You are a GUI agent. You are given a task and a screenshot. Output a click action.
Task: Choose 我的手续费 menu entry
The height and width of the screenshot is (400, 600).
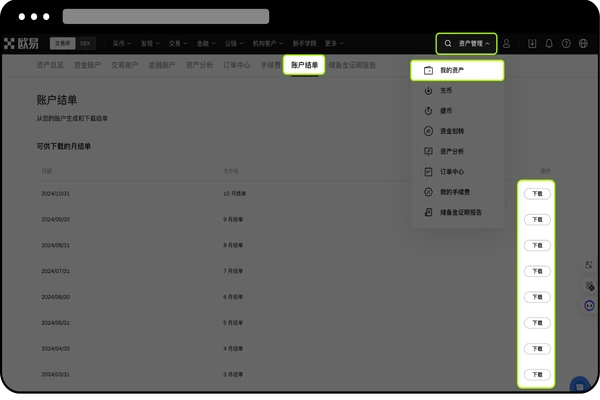point(457,192)
